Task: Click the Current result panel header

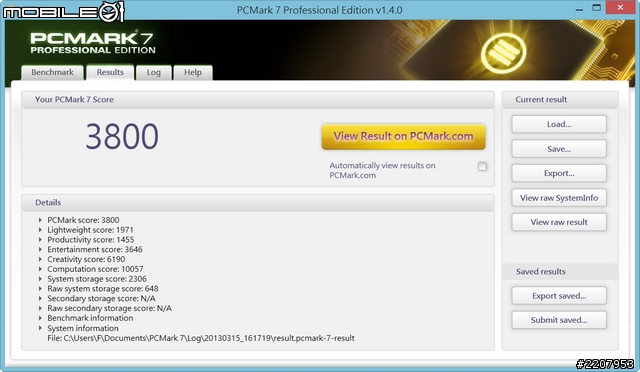Action: [x=560, y=100]
